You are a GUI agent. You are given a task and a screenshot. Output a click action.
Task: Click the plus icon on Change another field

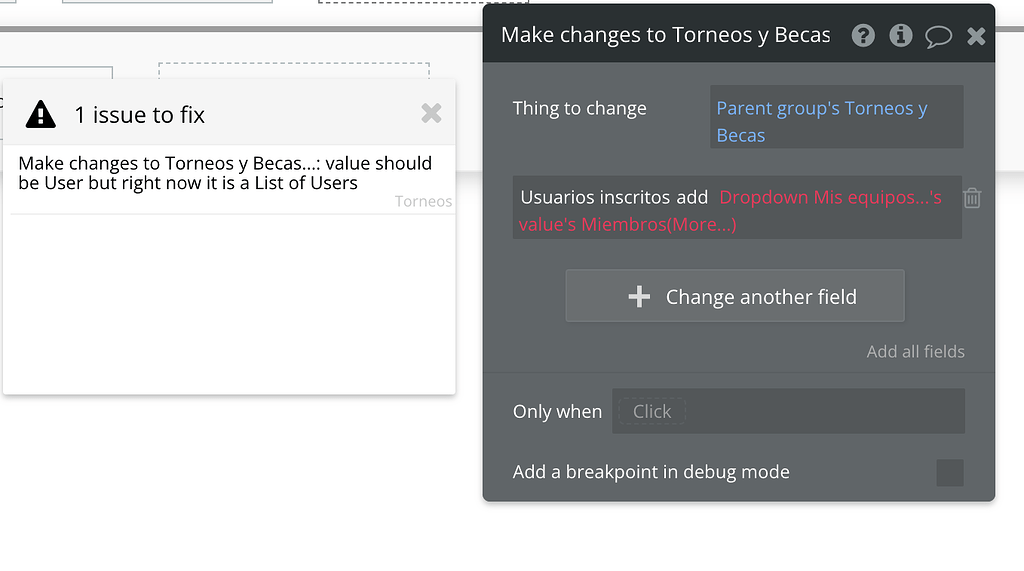point(639,297)
